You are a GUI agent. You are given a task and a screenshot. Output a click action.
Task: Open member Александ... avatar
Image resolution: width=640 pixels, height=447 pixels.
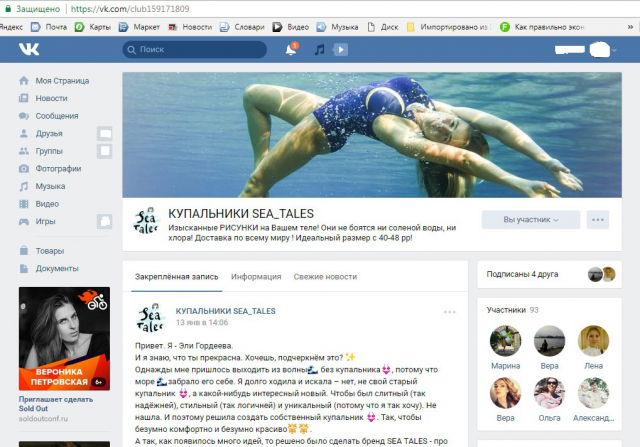tap(593, 393)
